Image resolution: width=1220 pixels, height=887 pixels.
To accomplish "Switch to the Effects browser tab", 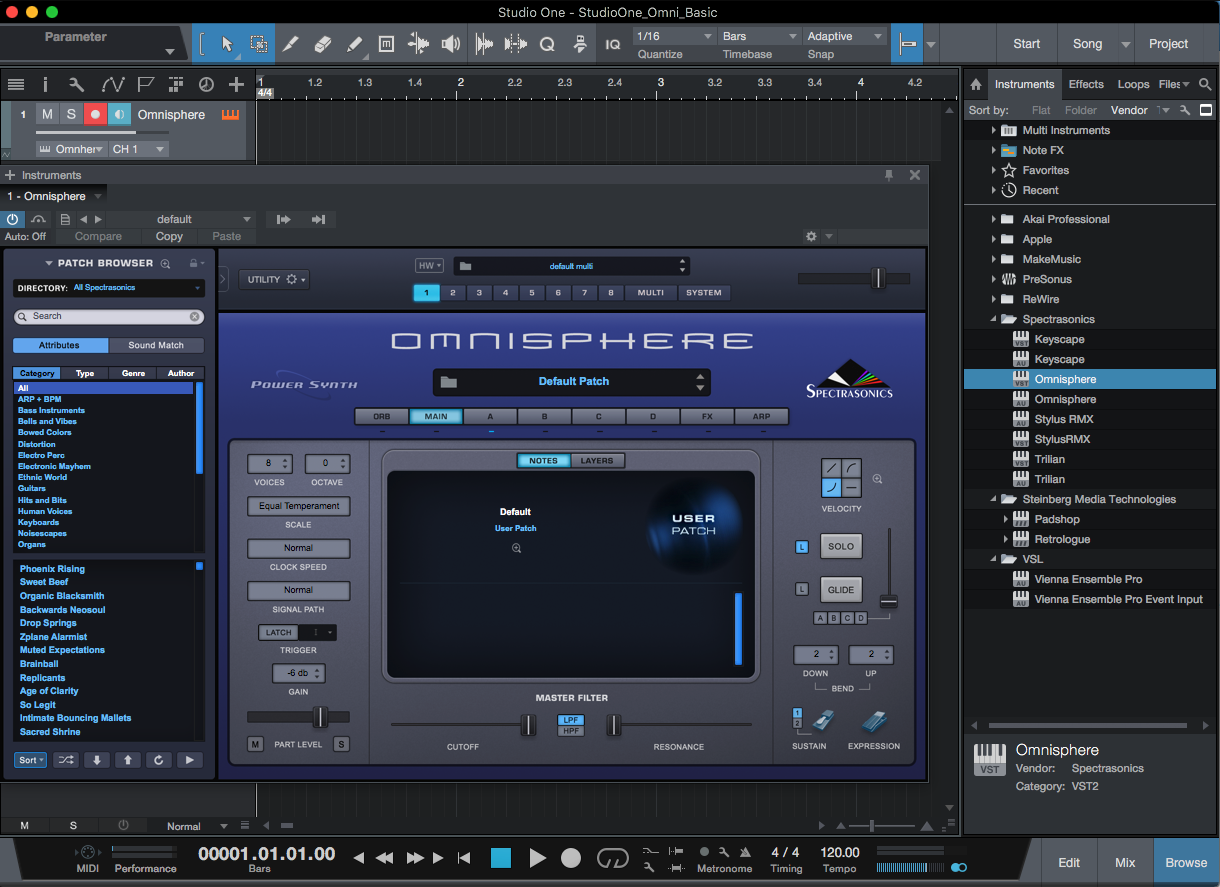I will (x=1086, y=84).
